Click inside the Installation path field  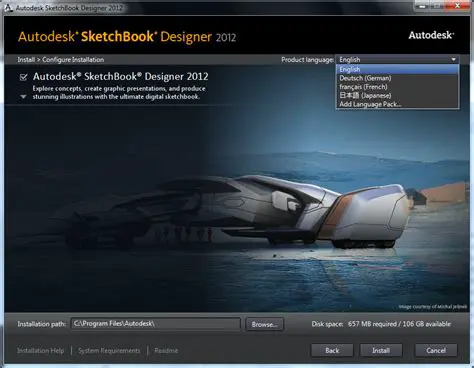tap(155, 324)
